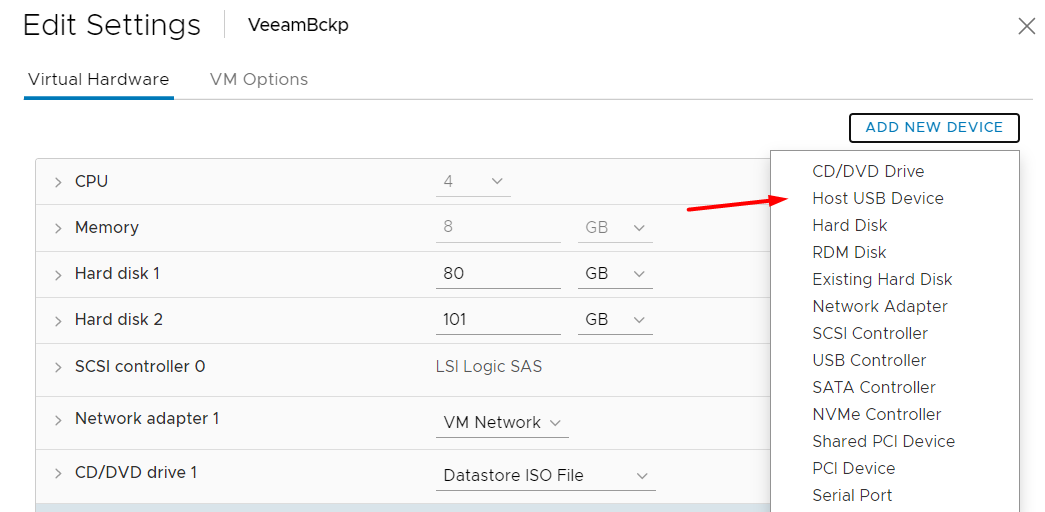
Task: Expand the CPU settings row
Action: pyautogui.click(x=58, y=182)
